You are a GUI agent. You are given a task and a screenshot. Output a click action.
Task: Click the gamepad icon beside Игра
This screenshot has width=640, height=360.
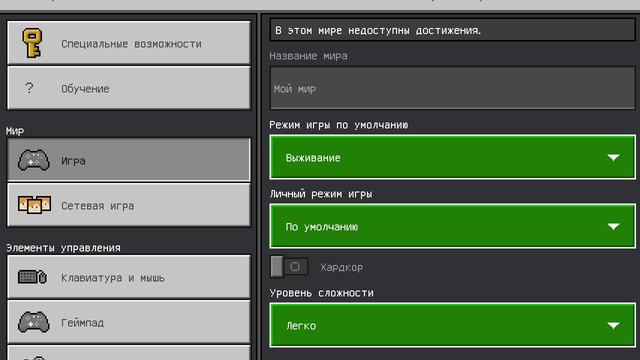(33, 160)
